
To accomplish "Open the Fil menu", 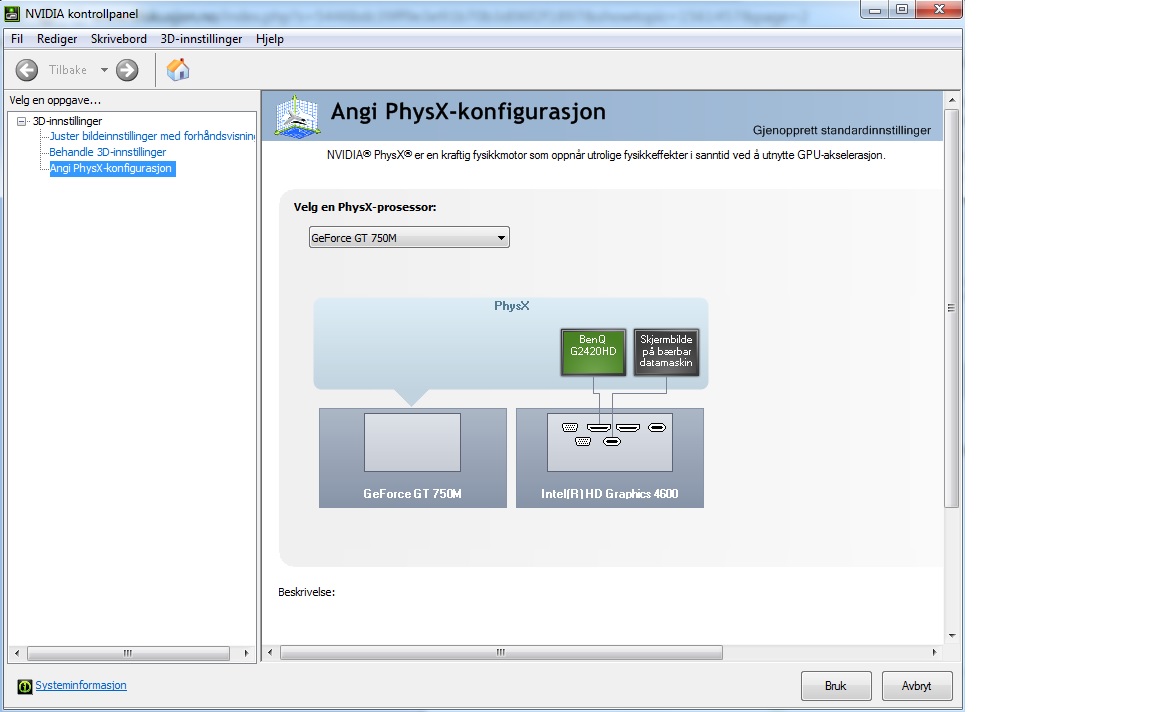I will pos(17,39).
